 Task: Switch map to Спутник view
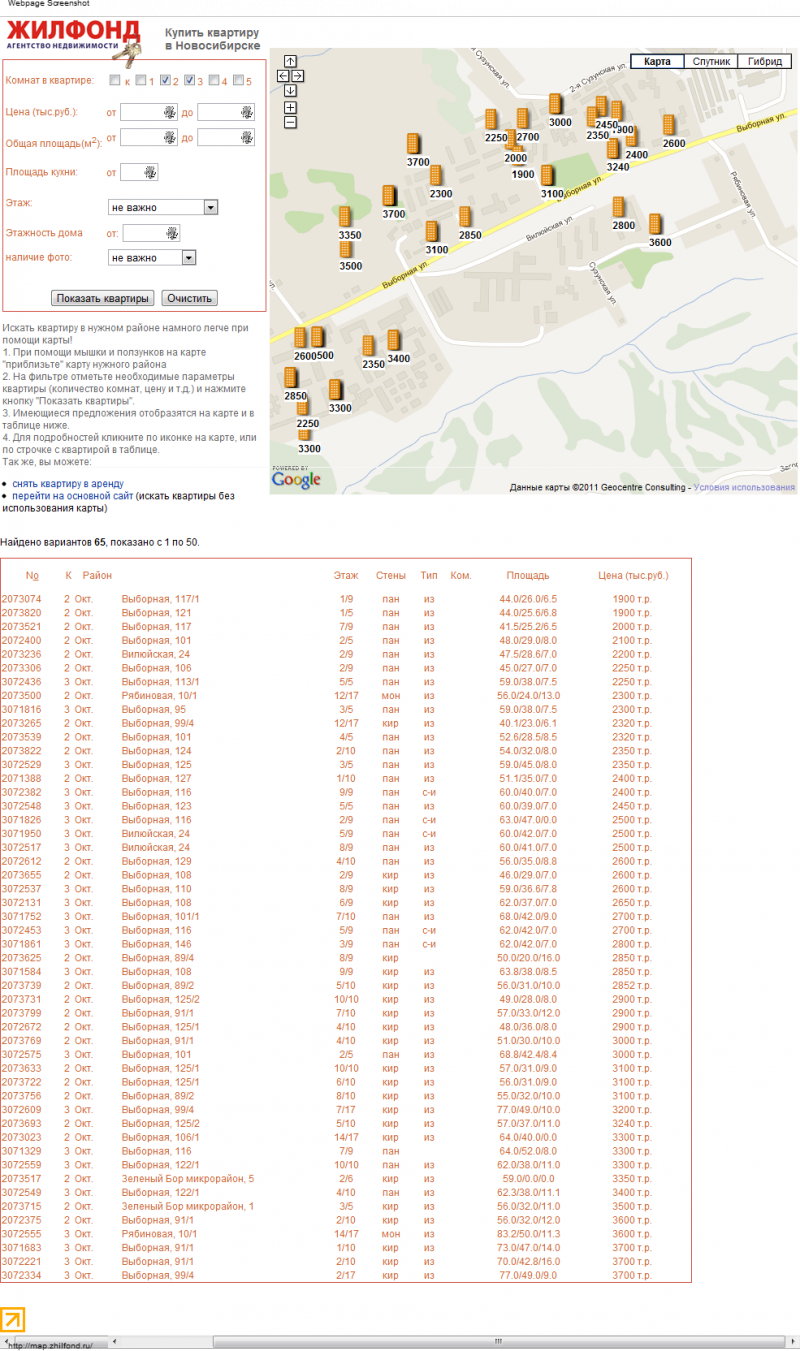pyautogui.click(x=712, y=61)
